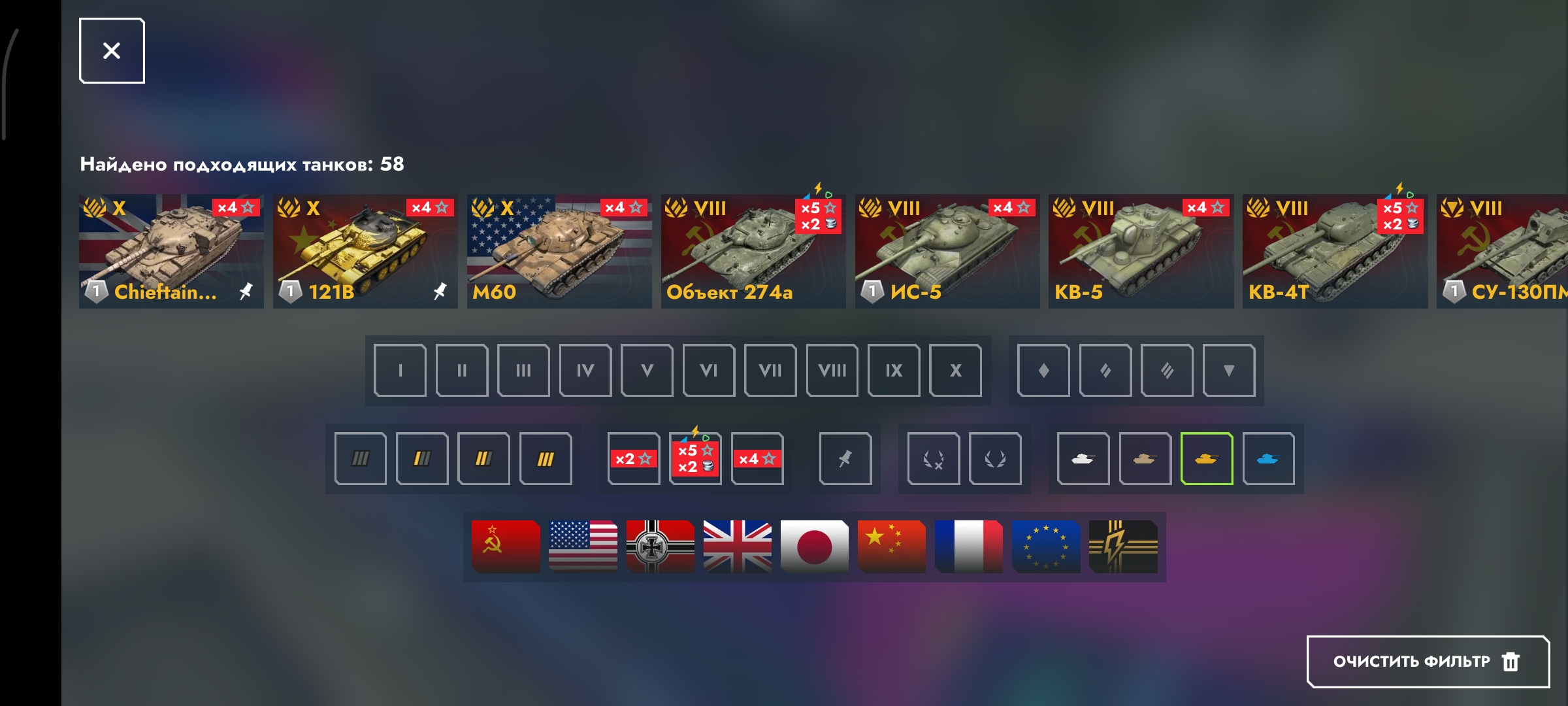Select the Soviet flag nation filter
The width and height of the screenshot is (1568, 706).
(x=506, y=546)
